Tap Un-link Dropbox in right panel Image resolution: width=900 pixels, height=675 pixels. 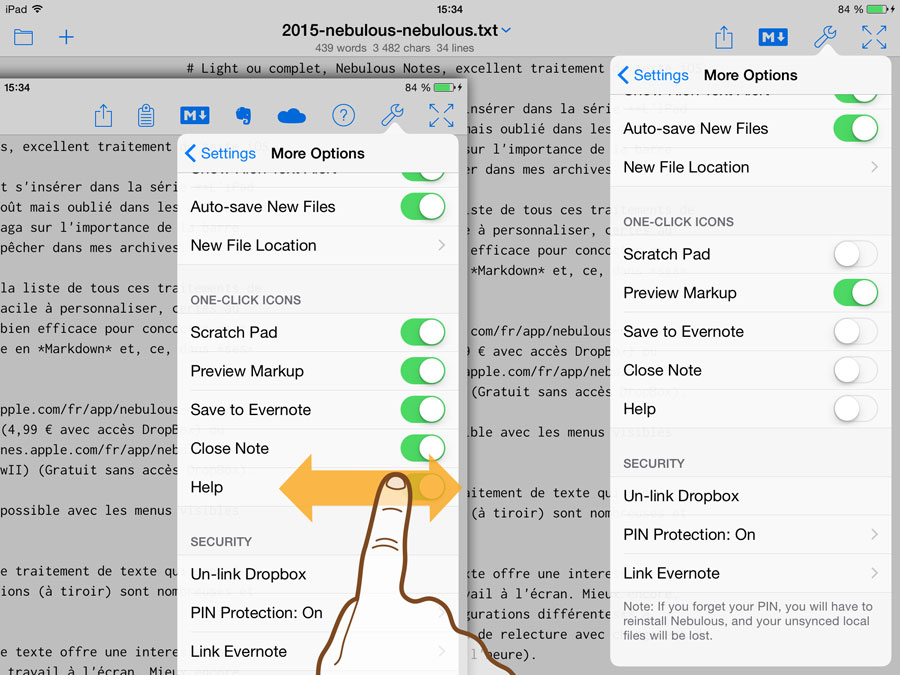(751, 496)
